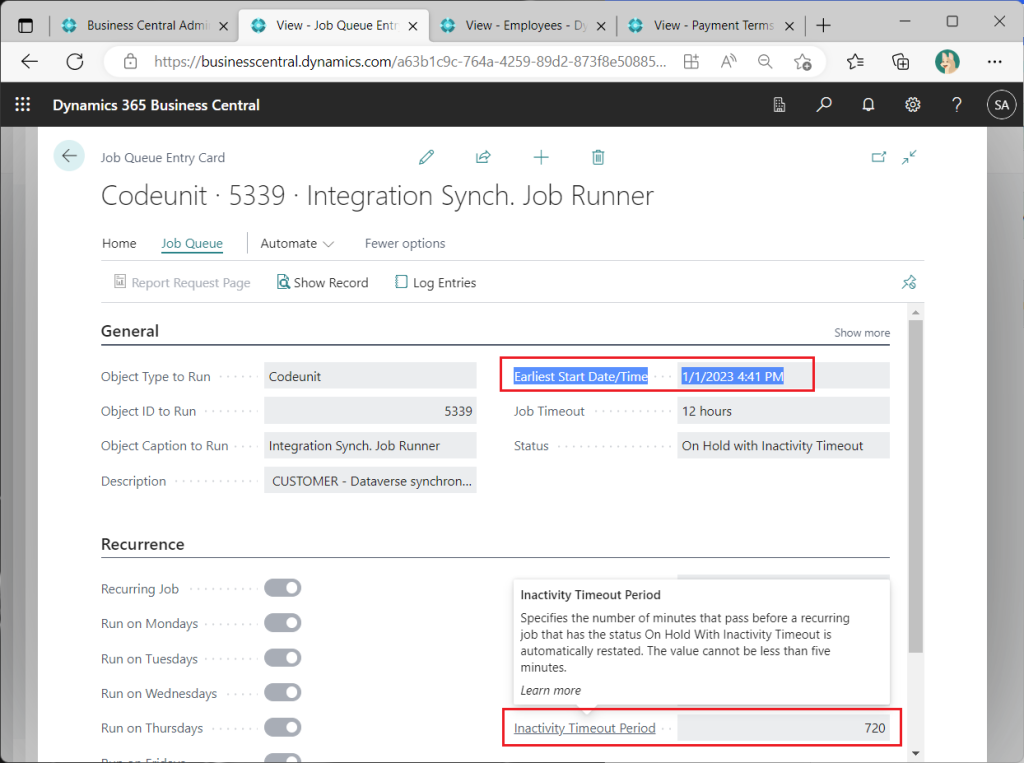Disable the Run on Wednesdays switch

coord(282,693)
